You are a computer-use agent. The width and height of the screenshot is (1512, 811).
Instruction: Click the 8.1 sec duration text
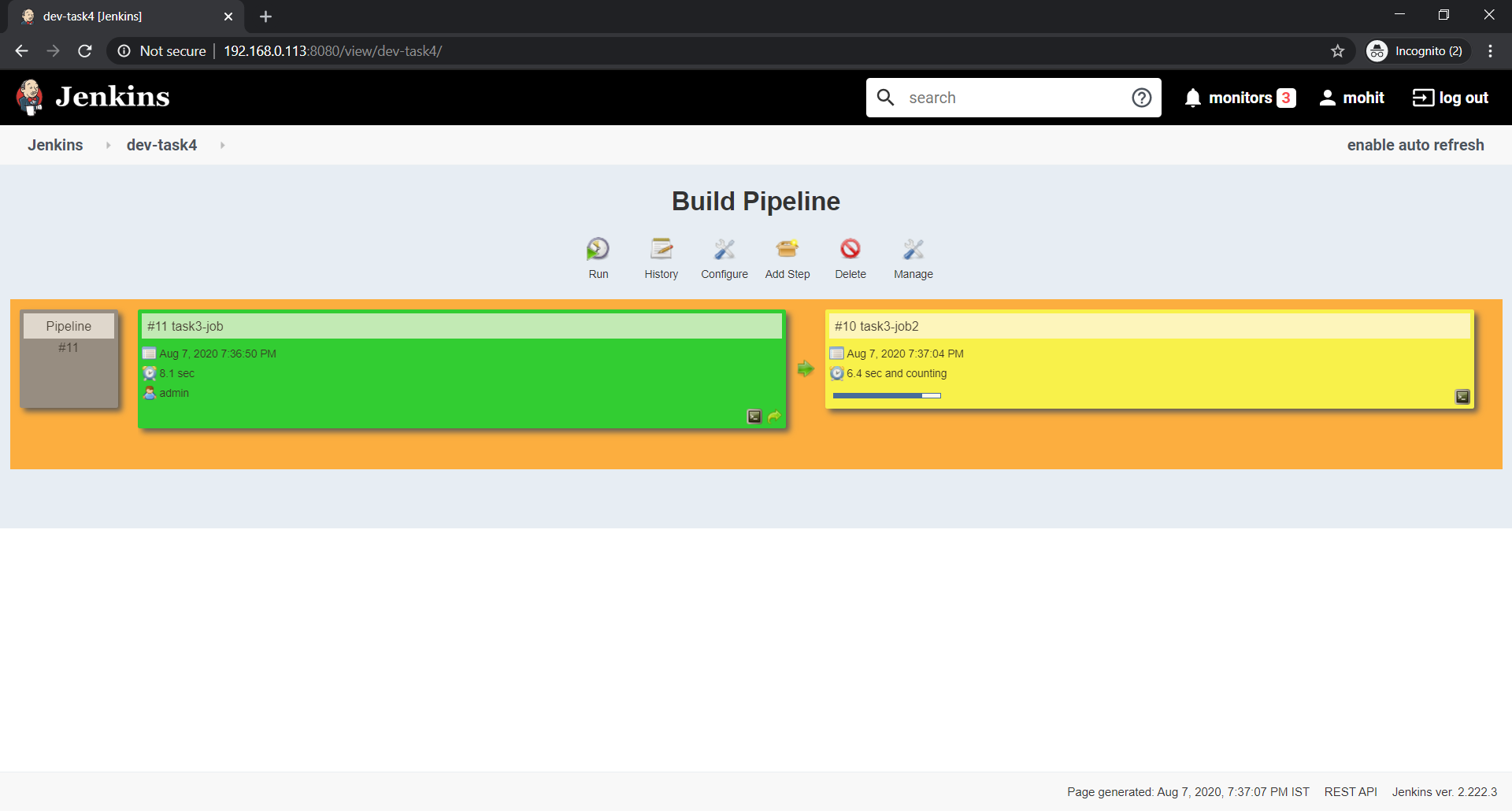(176, 373)
